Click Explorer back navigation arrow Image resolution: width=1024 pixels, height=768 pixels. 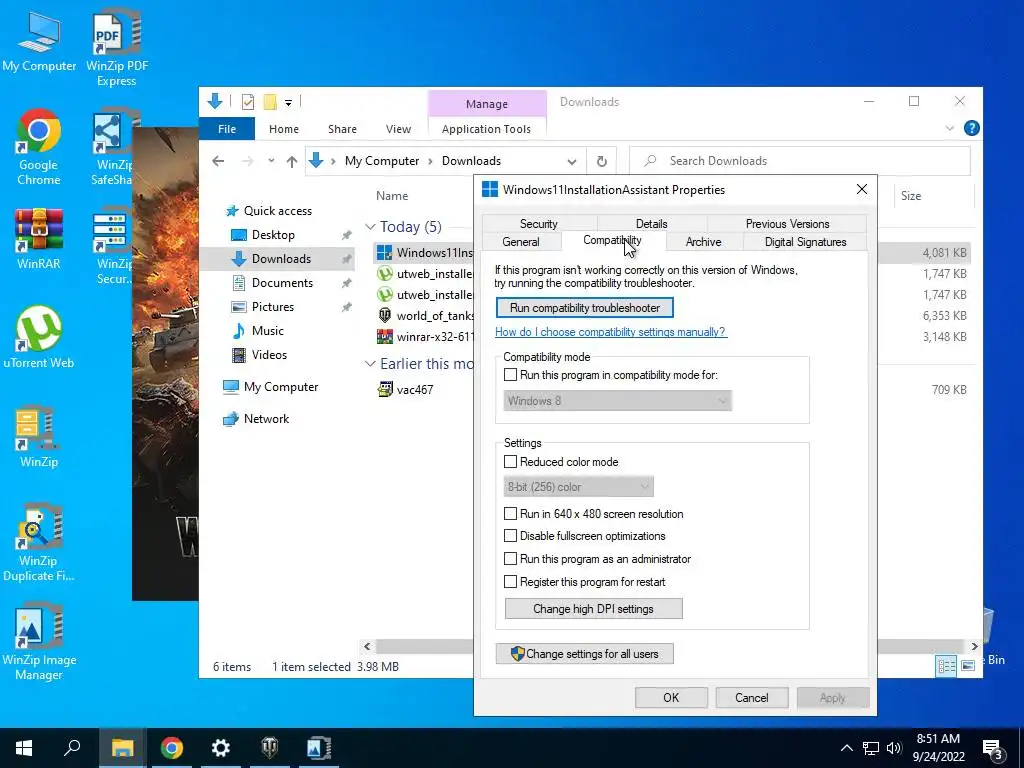pyautogui.click(x=218, y=161)
